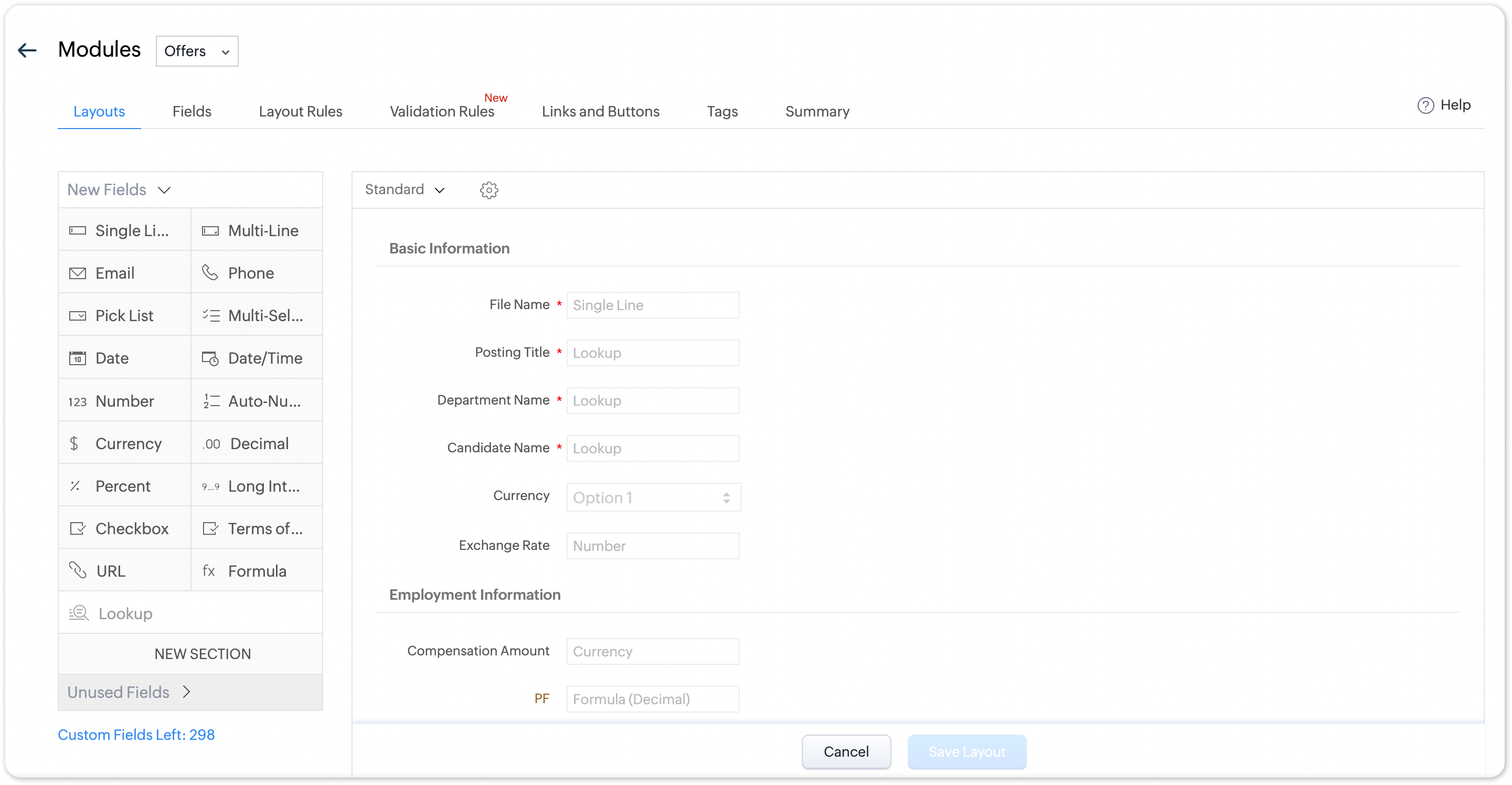Expand the Standard layout dropdown

coord(404,189)
